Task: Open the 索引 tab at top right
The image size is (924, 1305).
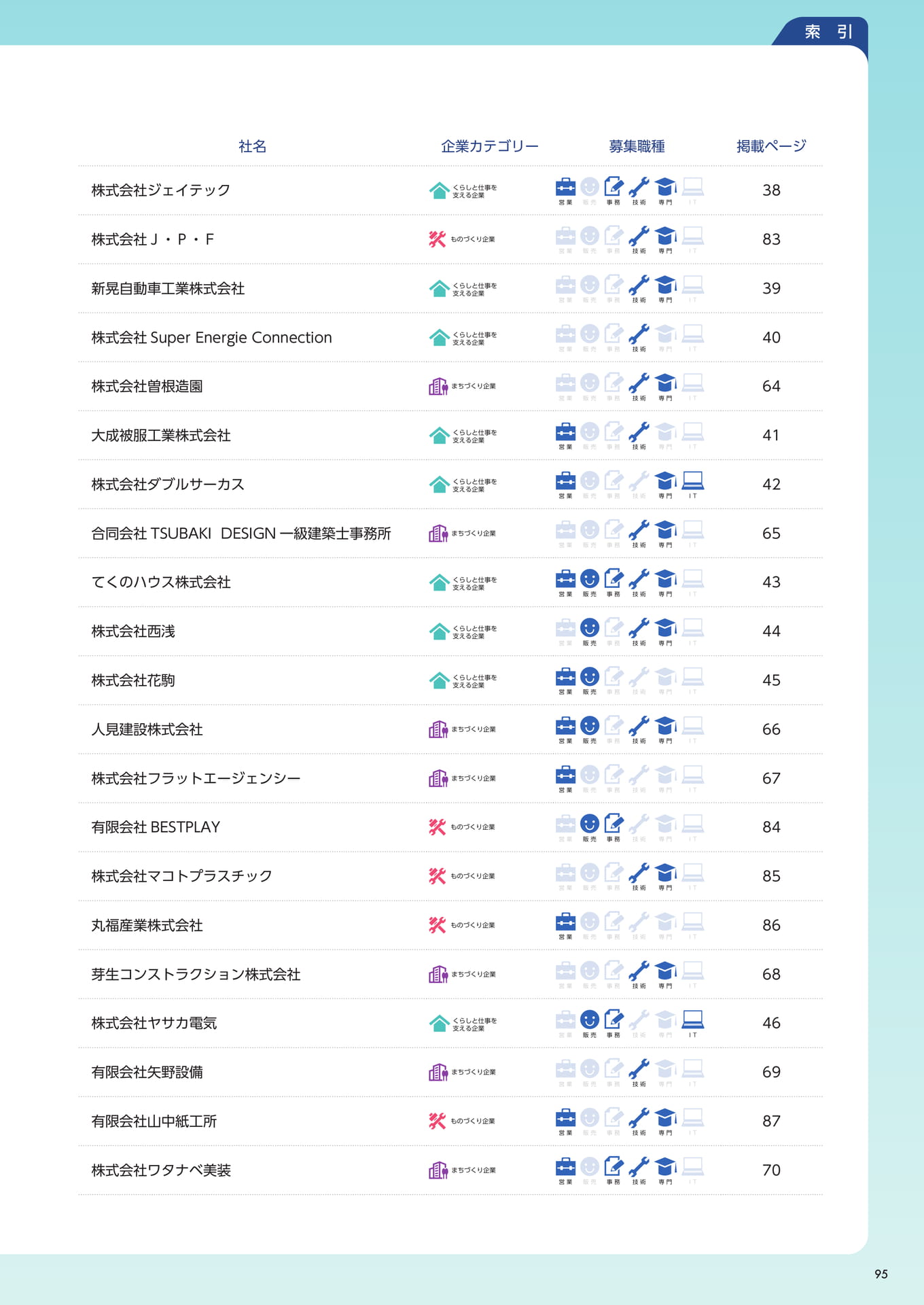Action: coord(828,32)
